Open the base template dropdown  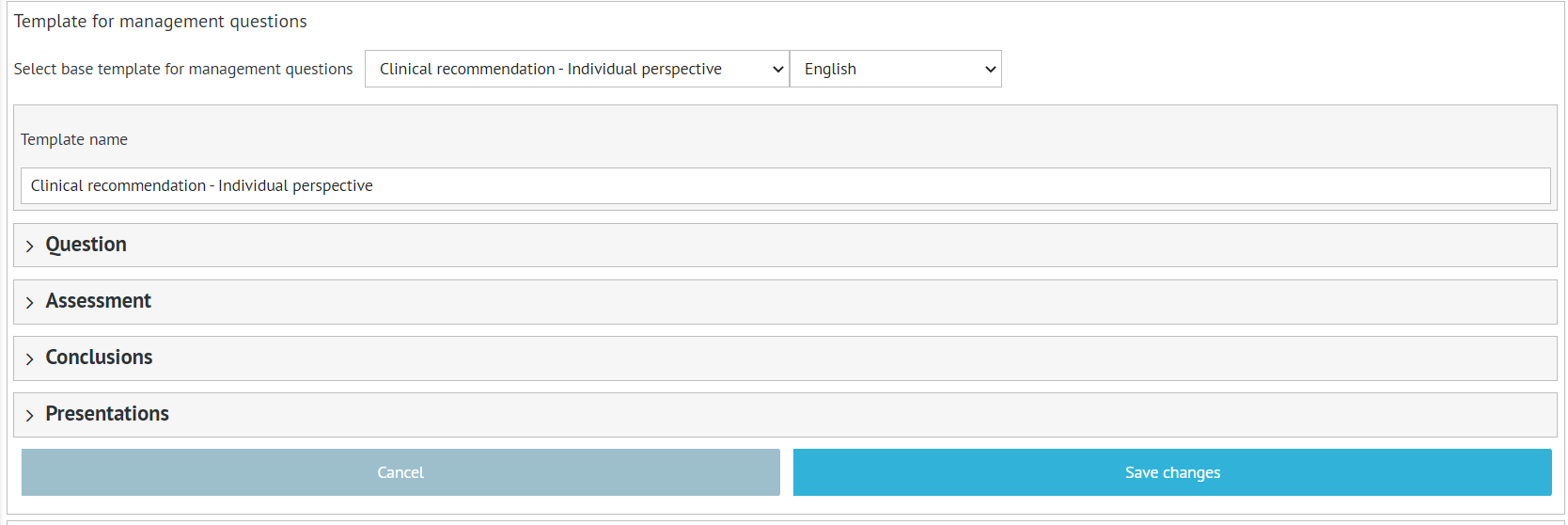[576, 69]
